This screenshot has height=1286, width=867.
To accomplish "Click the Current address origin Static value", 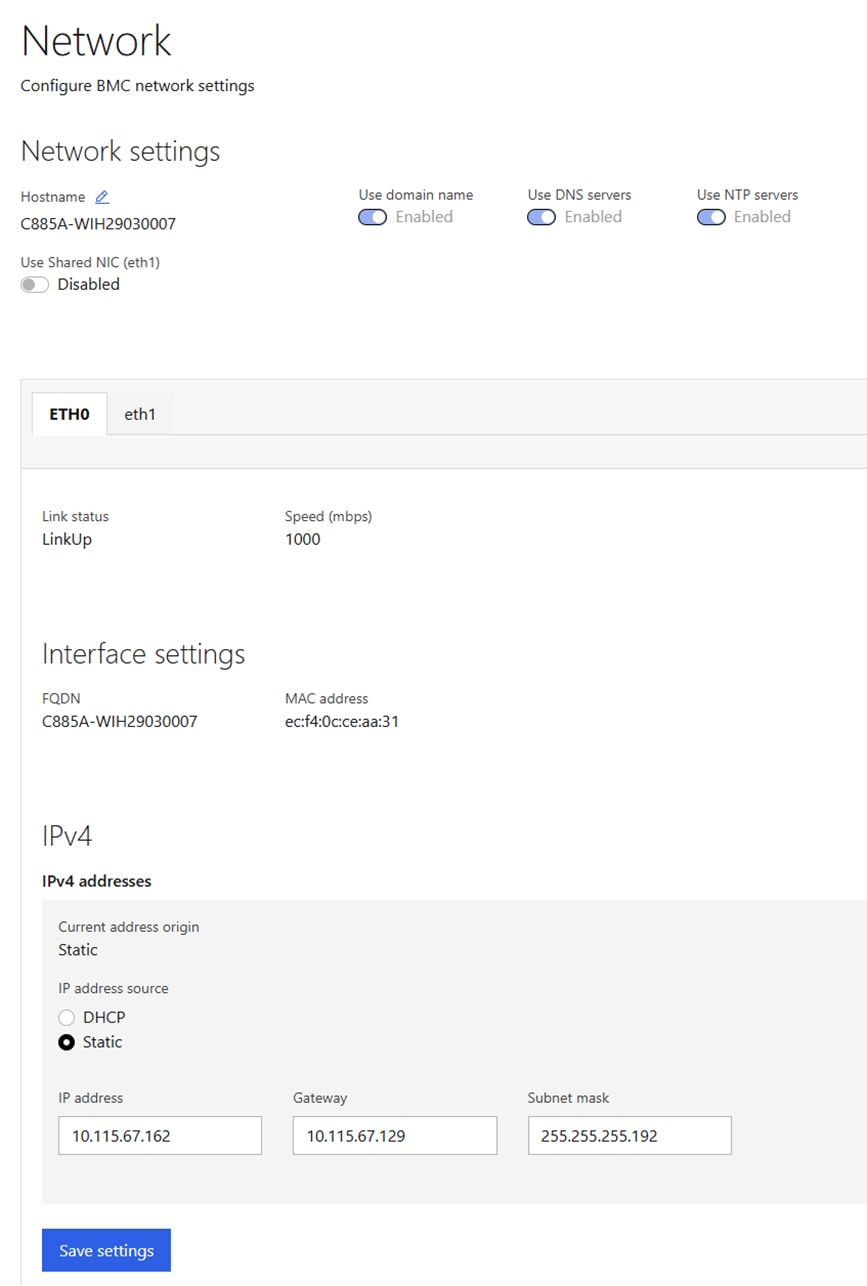I will [x=77, y=950].
